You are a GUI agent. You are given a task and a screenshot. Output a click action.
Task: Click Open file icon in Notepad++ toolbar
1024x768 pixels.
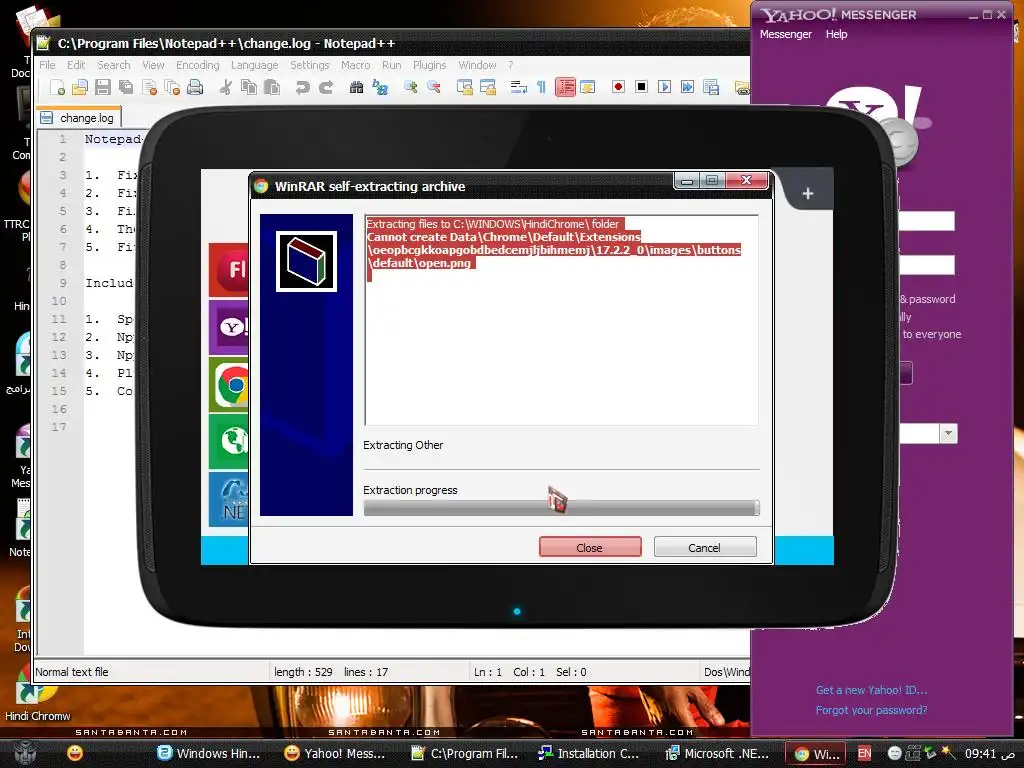(80, 87)
